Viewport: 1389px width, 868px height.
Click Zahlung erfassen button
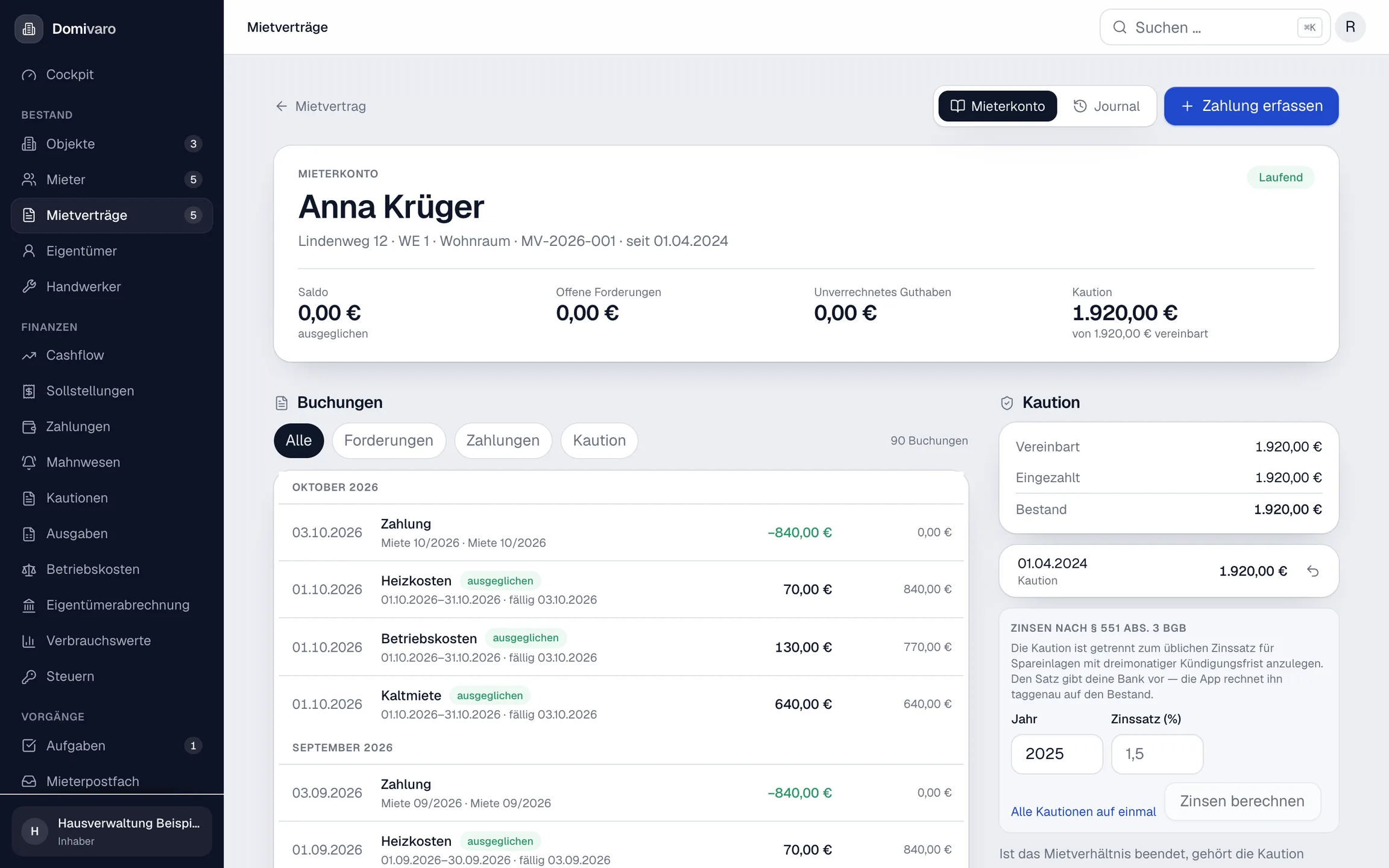click(x=1251, y=106)
